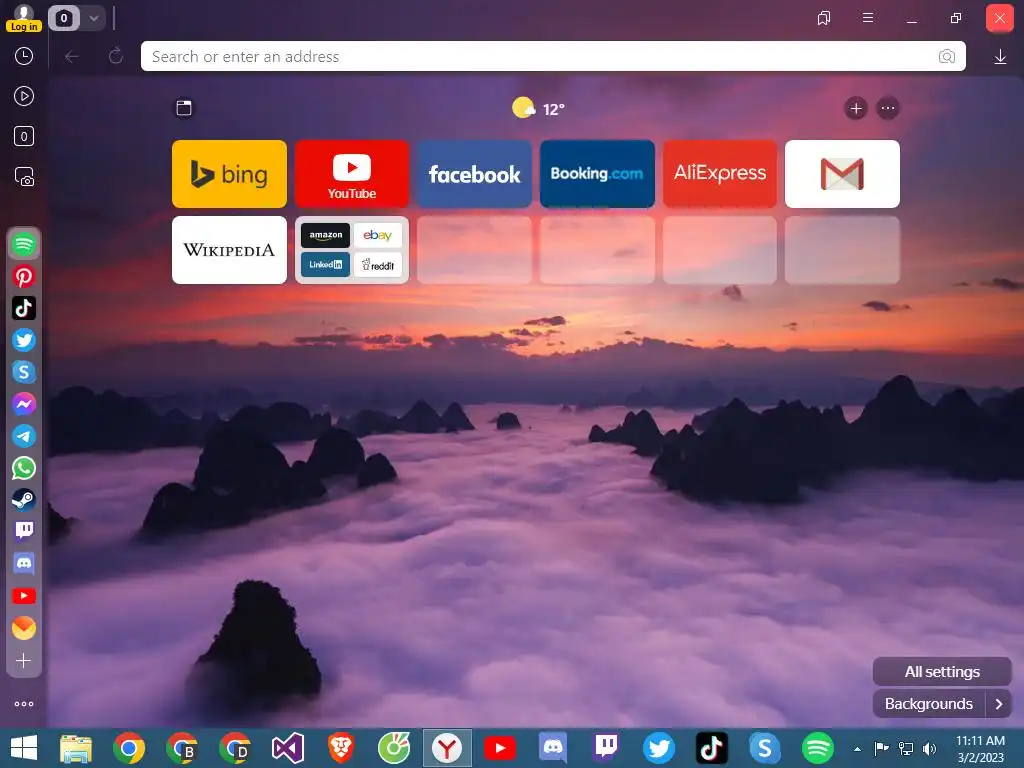1024x768 pixels.
Task: Click the window icon above the tiles
Action: click(184, 108)
